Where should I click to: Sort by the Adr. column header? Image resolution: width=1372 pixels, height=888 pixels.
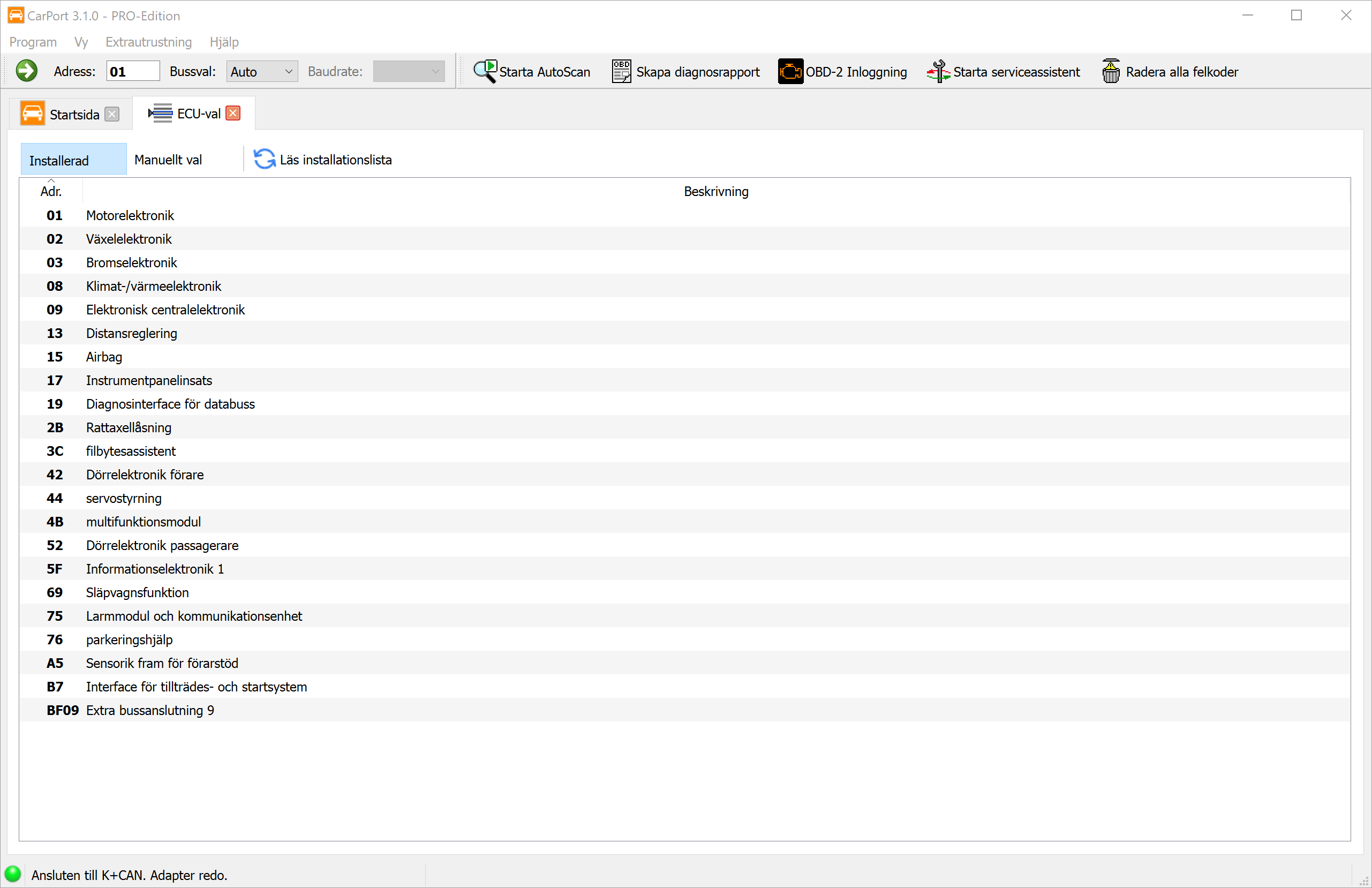coord(51,191)
